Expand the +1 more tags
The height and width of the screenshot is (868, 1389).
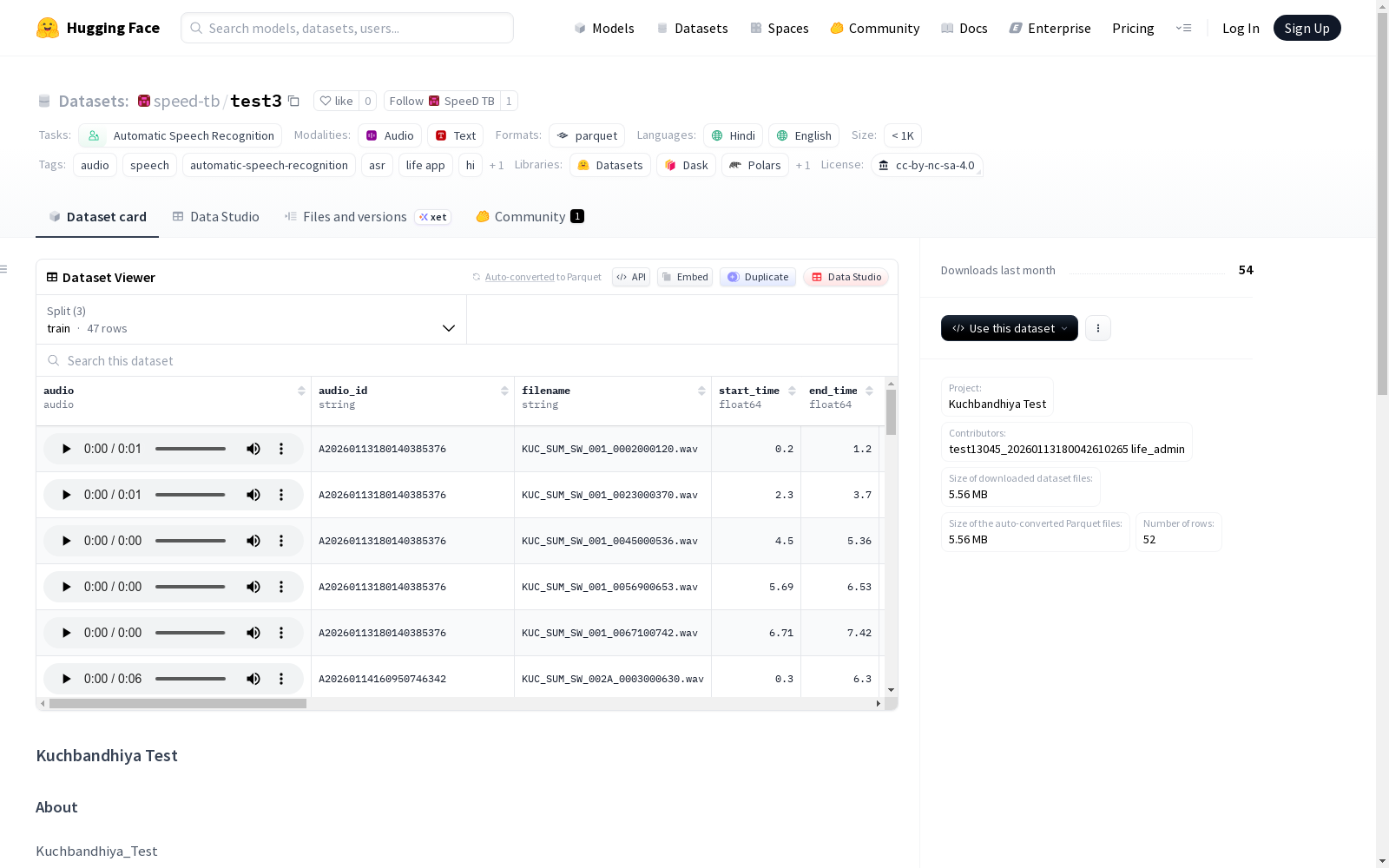click(x=497, y=165)
